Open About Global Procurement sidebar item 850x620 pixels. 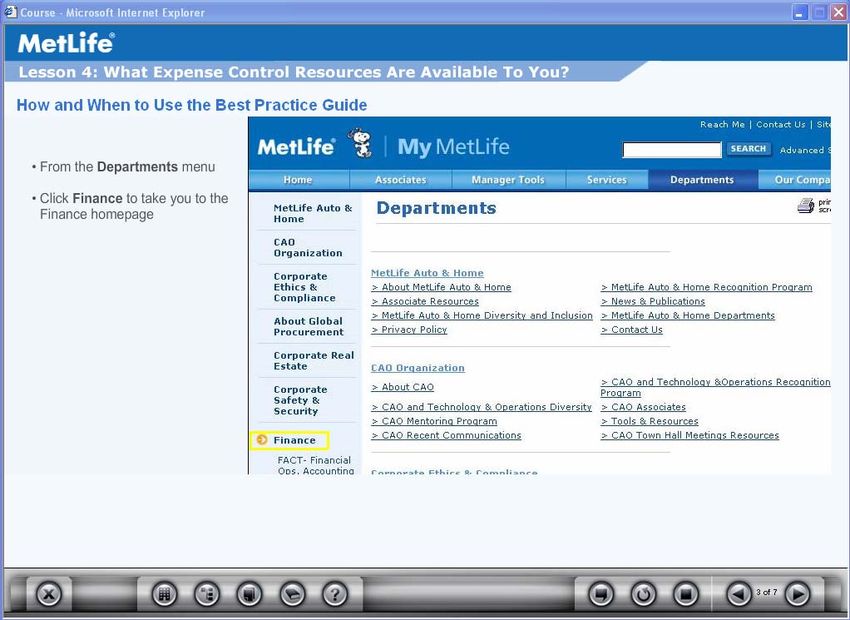(308, 327)
